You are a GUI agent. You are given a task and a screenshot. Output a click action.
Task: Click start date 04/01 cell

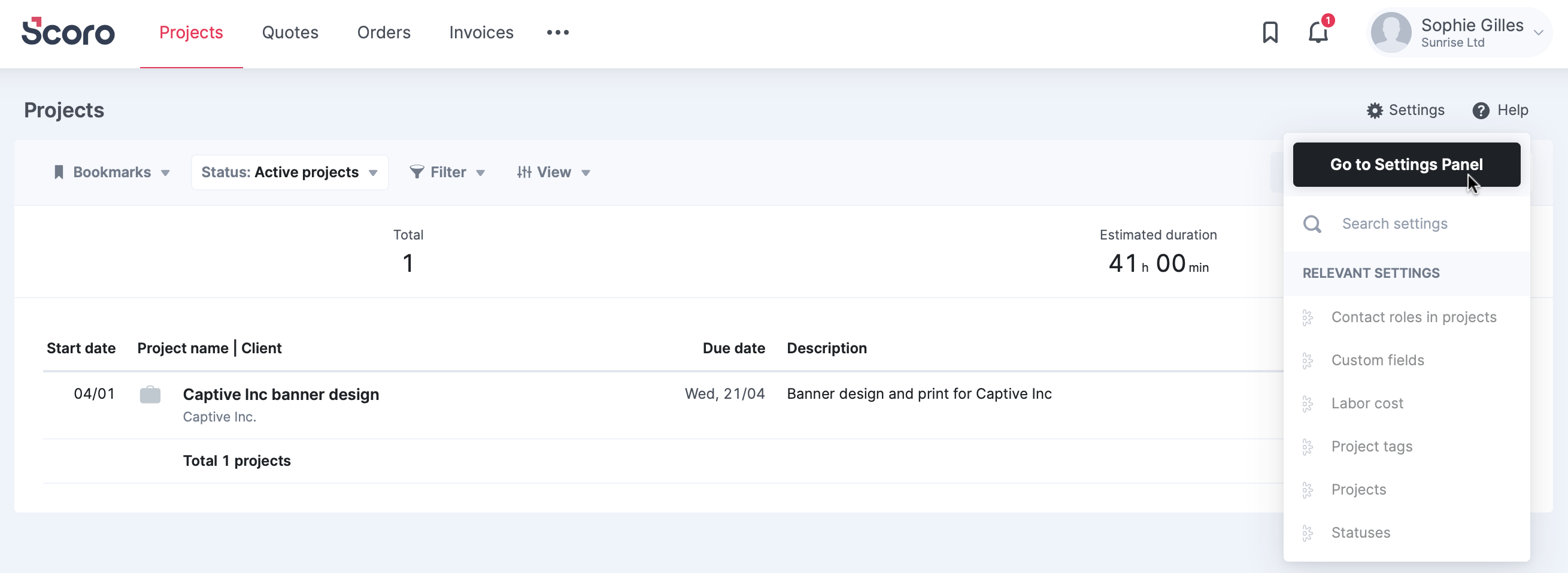coord(94,394)
